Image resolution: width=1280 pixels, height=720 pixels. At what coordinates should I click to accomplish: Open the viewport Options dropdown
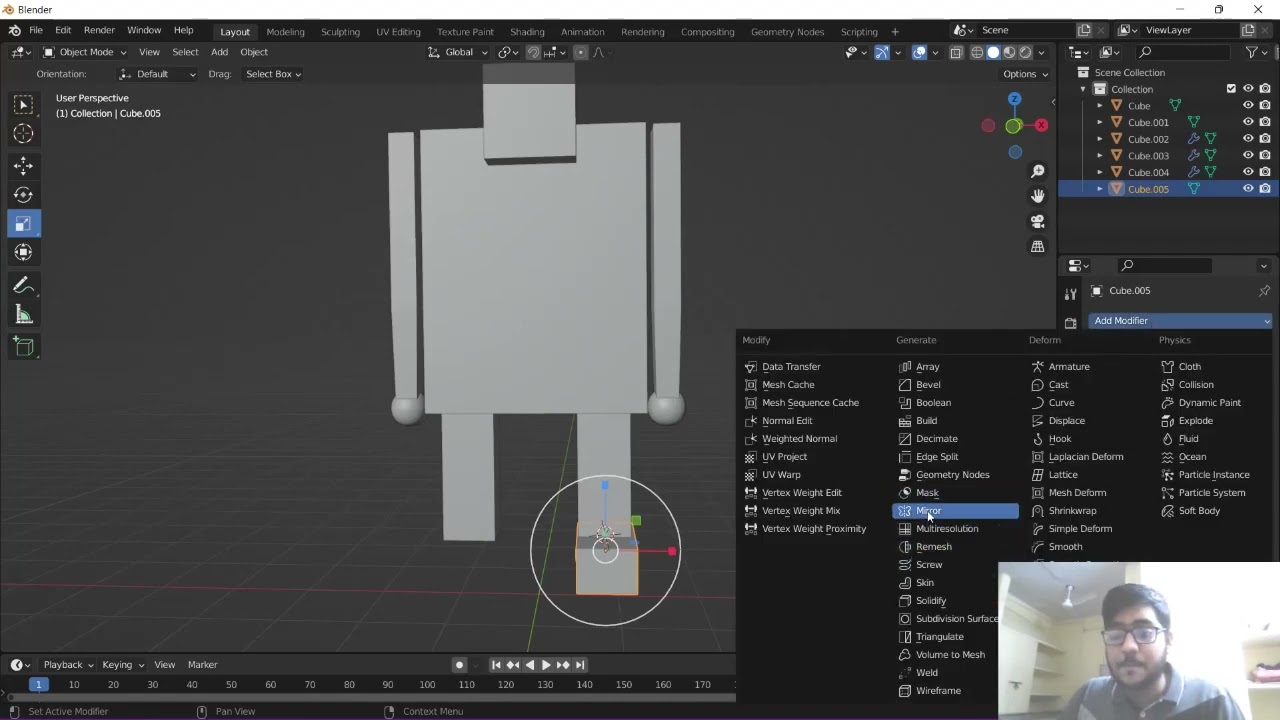click(x=1025, y=74)
